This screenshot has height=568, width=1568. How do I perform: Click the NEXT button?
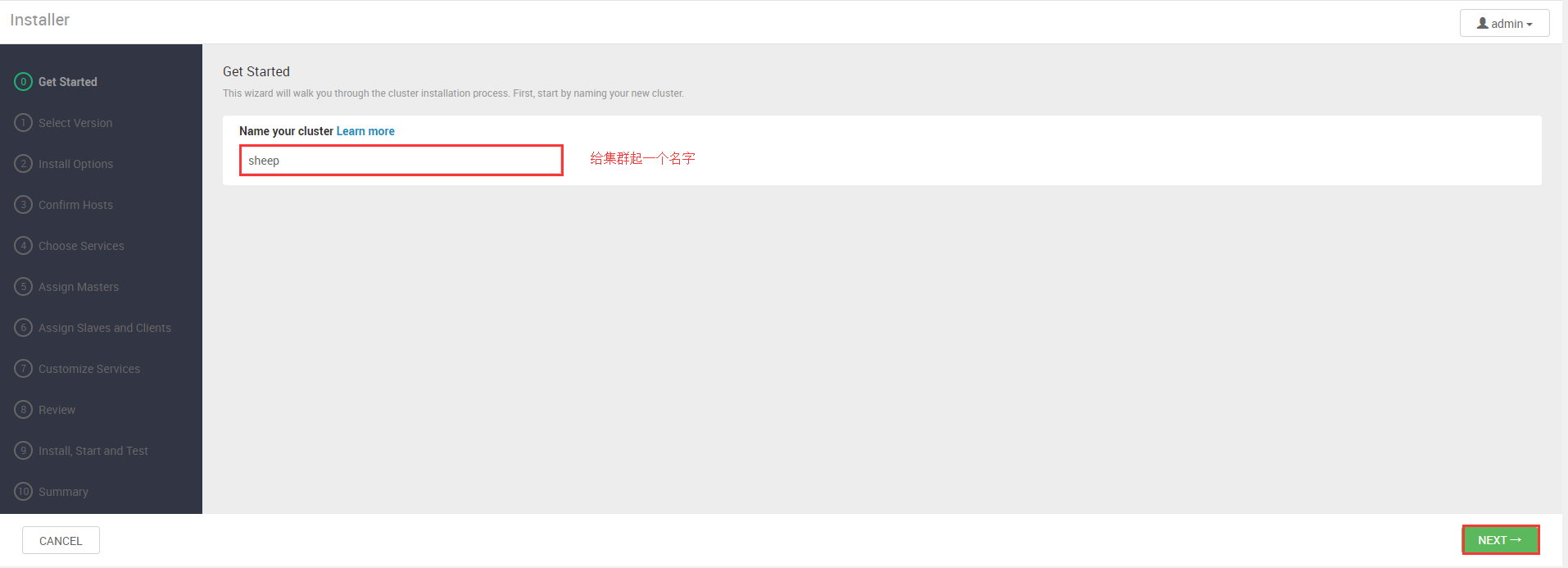coord(1500,539)
